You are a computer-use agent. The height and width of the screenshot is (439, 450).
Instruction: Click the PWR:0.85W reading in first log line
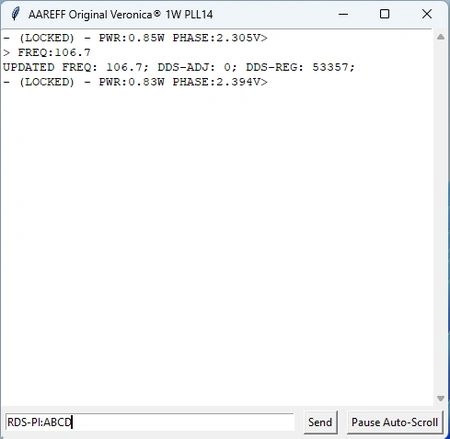click(131, 38)
